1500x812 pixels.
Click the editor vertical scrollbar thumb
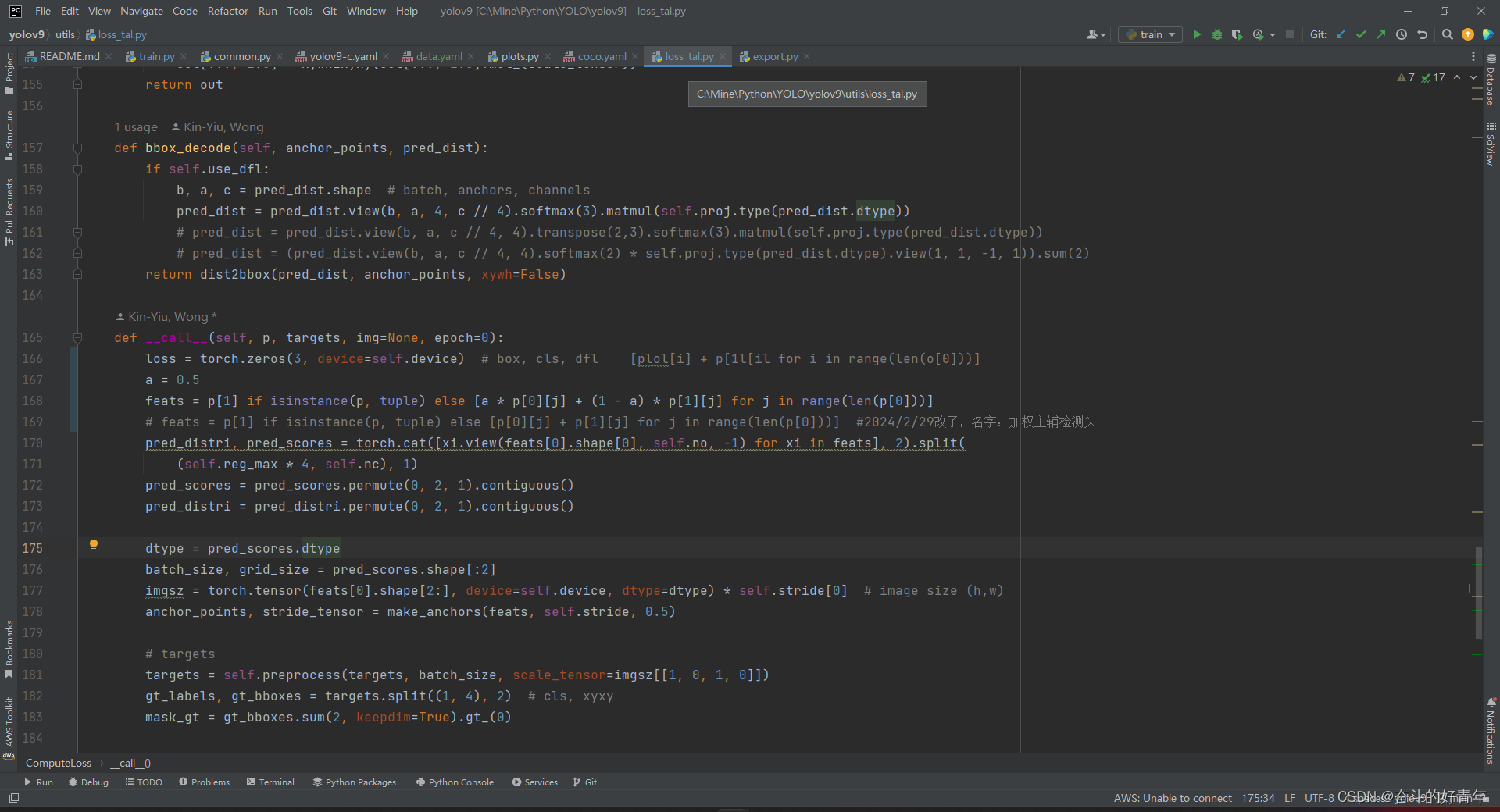pyautogui.click(x=1478, y=593)
